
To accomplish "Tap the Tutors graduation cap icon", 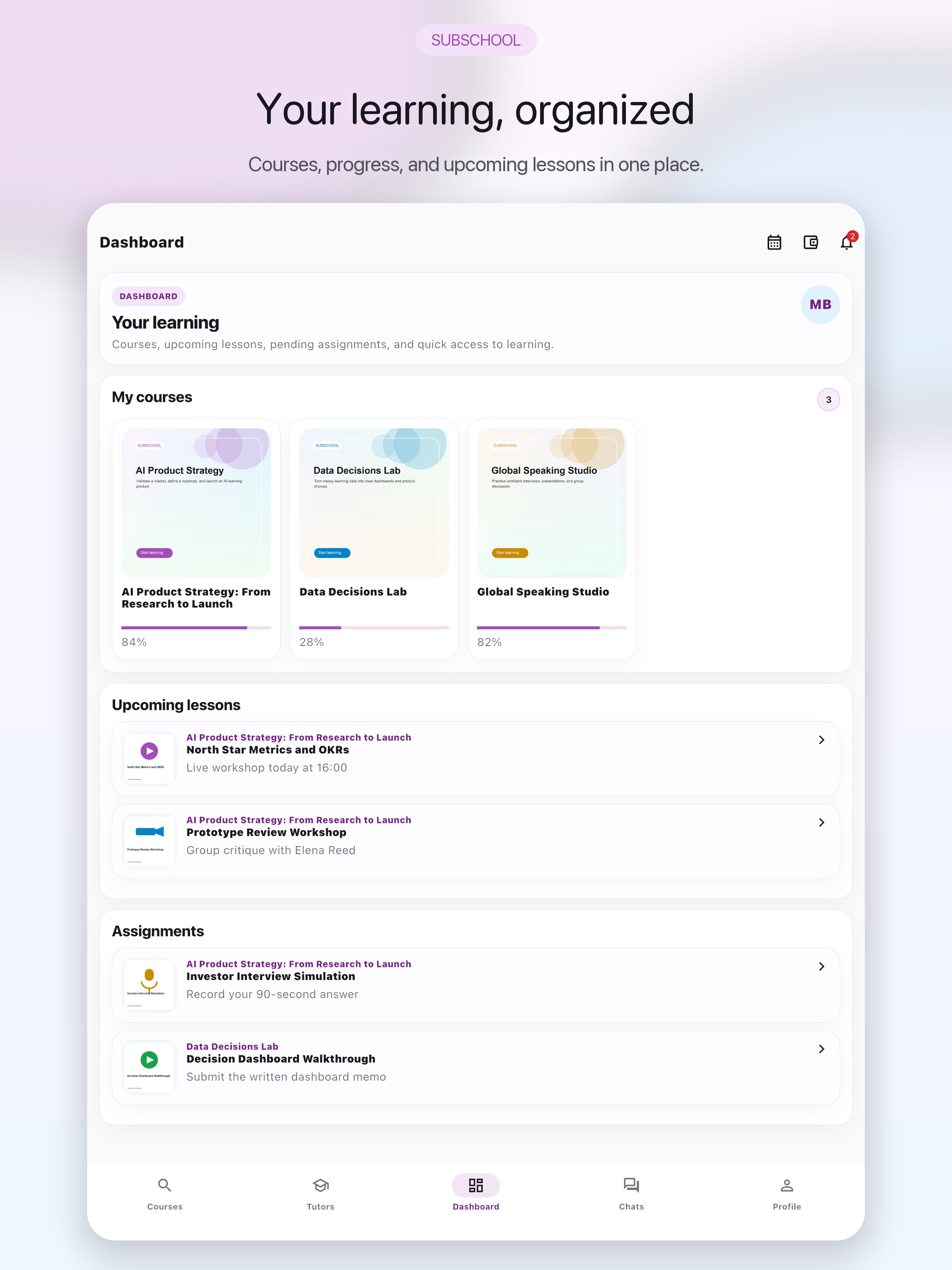I will point(320,1185).
